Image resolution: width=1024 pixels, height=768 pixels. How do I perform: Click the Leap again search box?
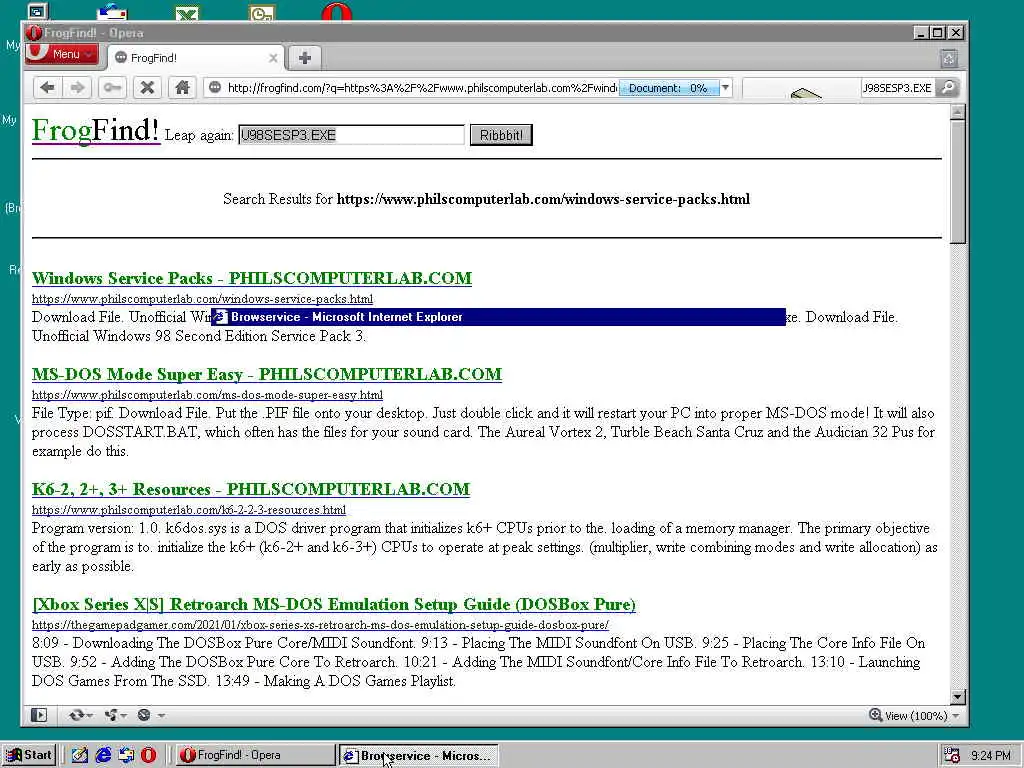tap(351, 135)
